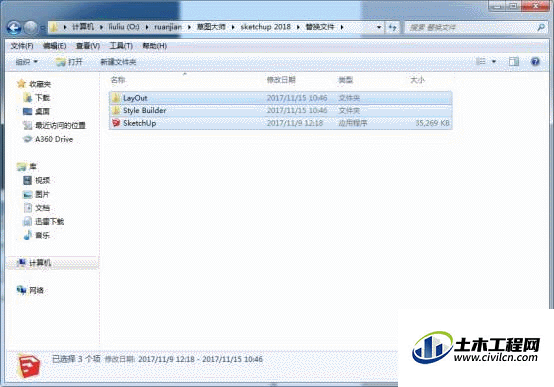The height and width of the screenshot is (387, 554).
Task: Click the ruanjian breadcrumb
Action: pyautogui.click(x=168, y=27)
